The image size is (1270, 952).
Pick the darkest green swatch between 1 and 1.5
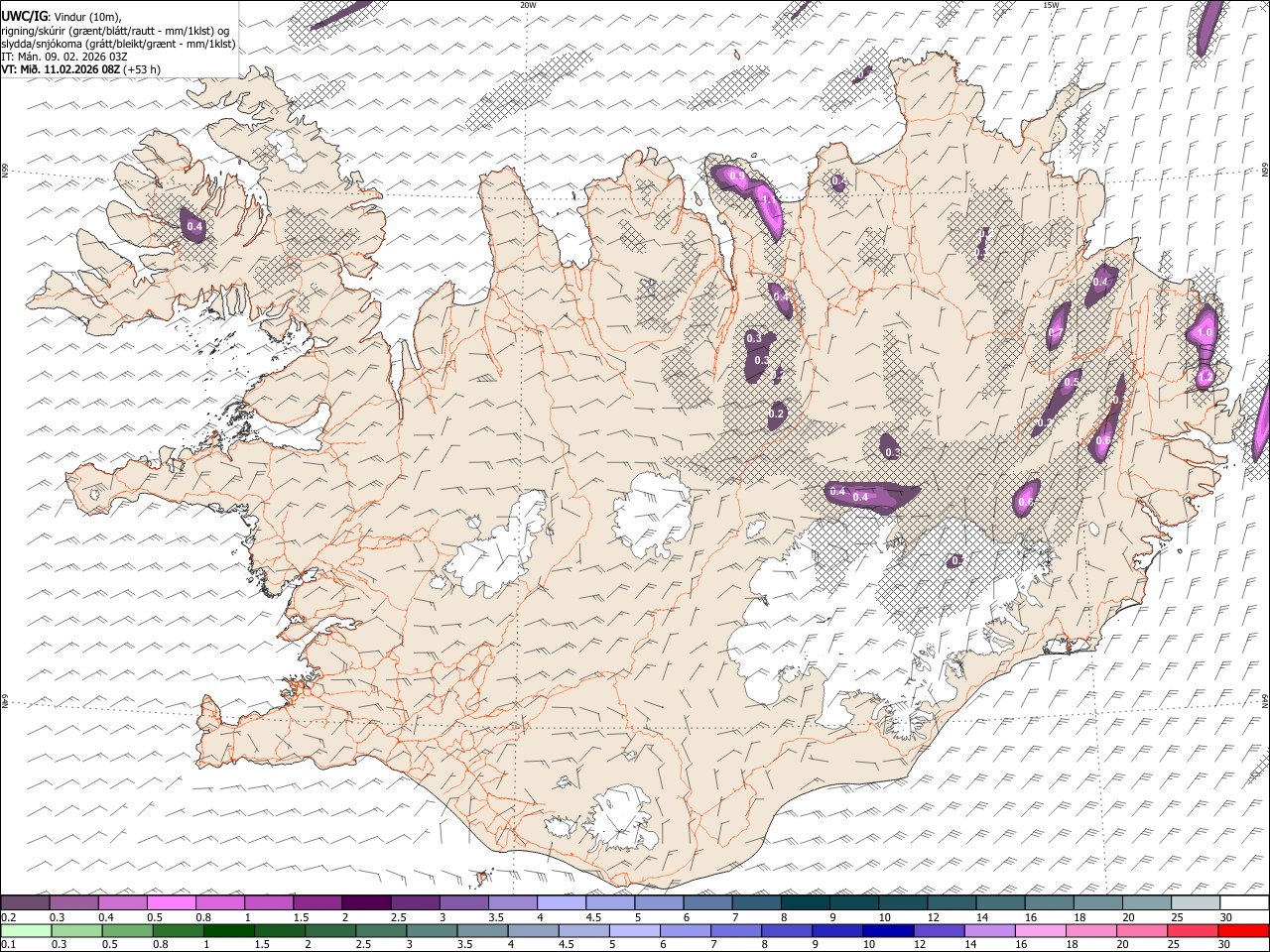(228, 930)
